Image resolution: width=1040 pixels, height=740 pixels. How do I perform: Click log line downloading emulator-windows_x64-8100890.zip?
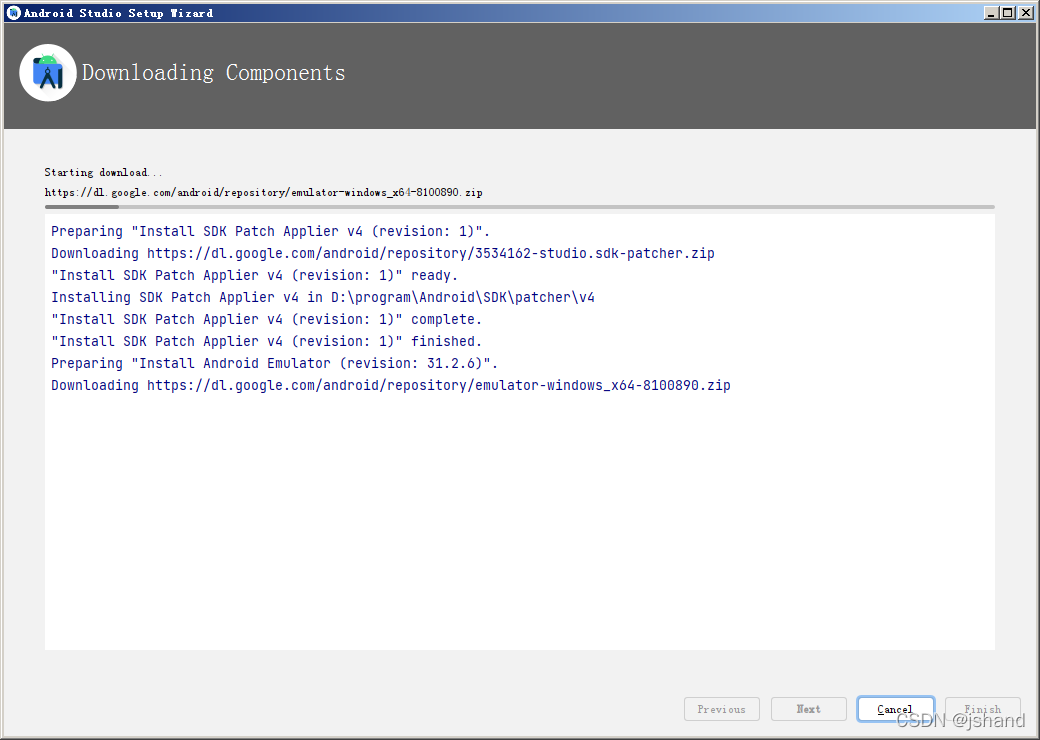click(x=391, y=385)
